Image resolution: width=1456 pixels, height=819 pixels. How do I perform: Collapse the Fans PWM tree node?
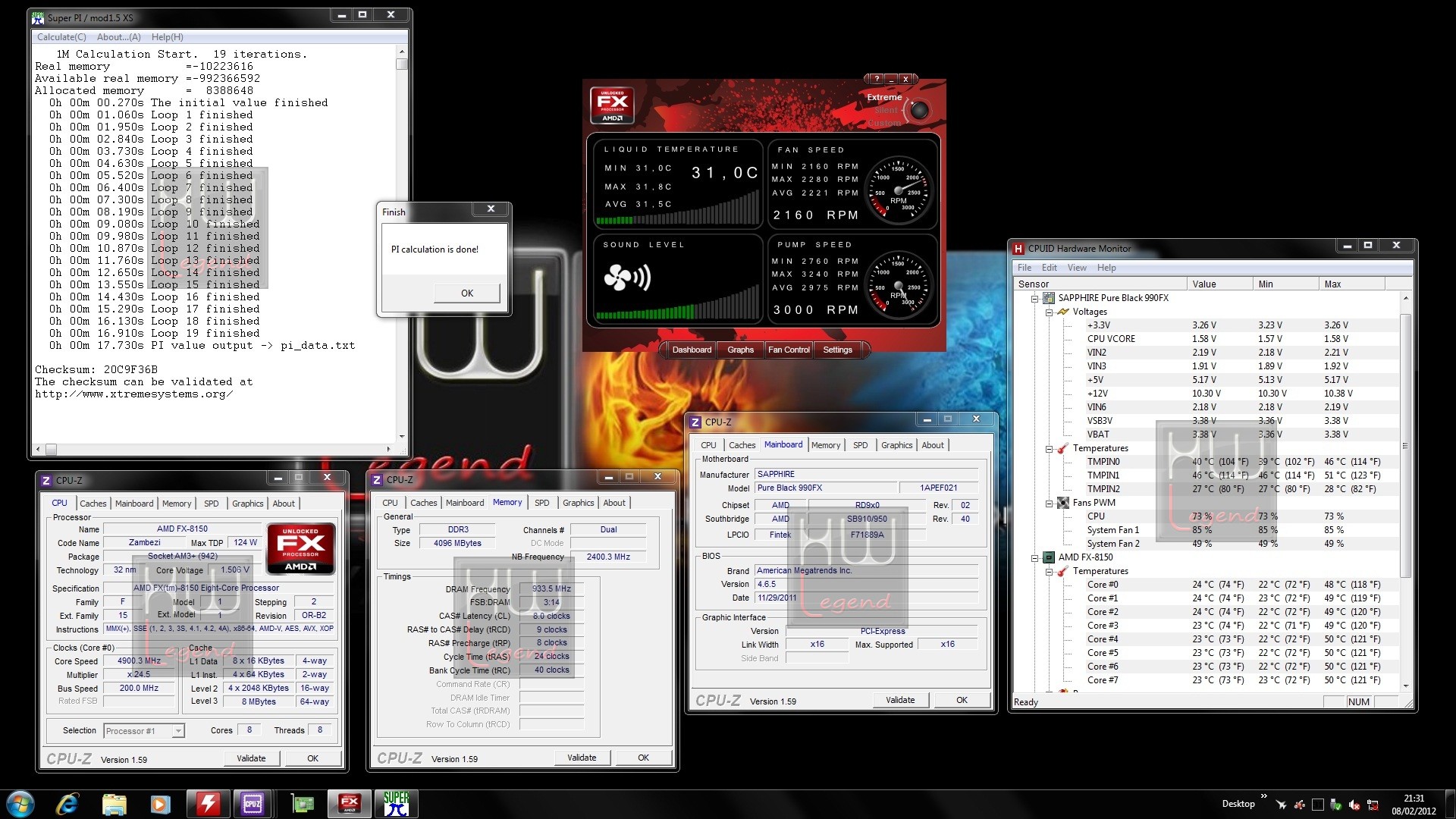click(1049, 504)
